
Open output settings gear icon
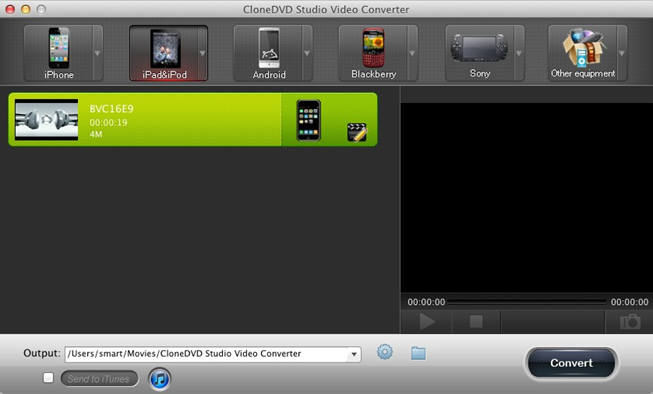click(385, 352)
